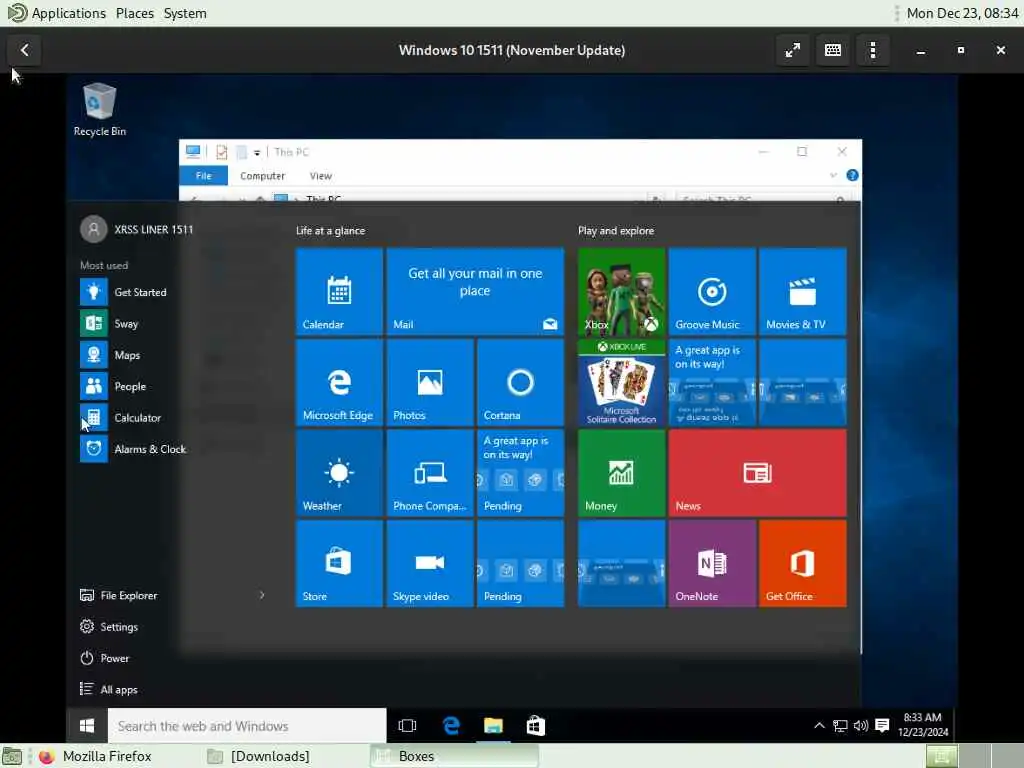Click the network icon in system tray
The height and width of the screenshot is (768, 1024).
pos(840,725)
